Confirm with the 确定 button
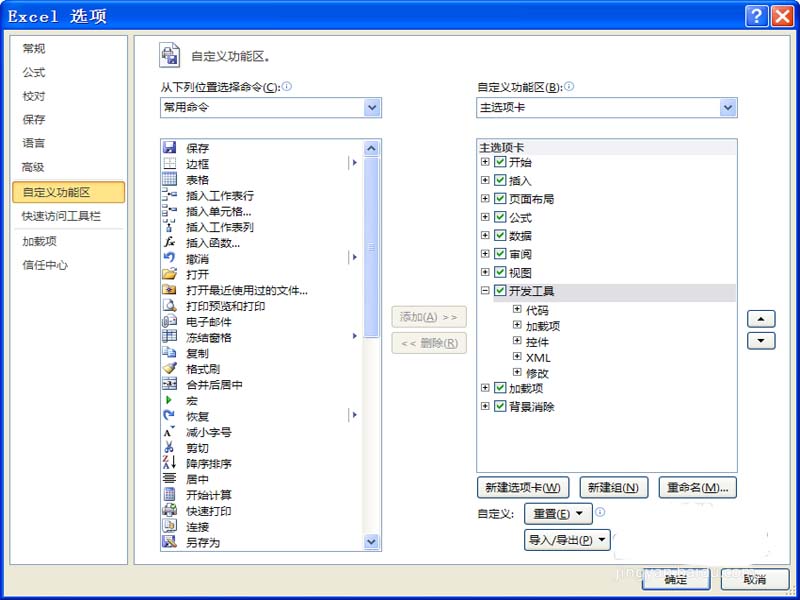The height and width of the screenshot is (600, 800). [676, 580]
